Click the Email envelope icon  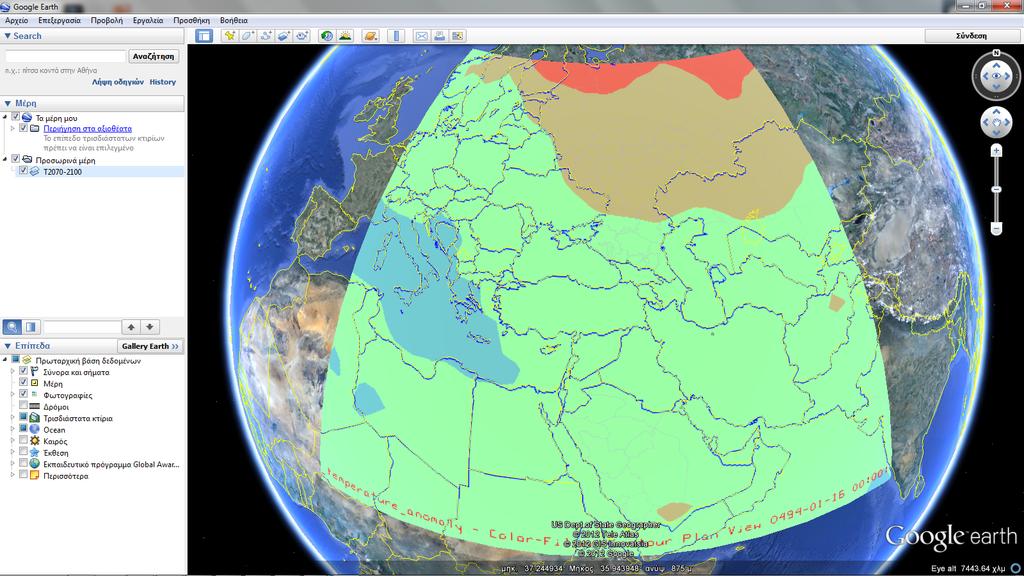coord(422,36)
